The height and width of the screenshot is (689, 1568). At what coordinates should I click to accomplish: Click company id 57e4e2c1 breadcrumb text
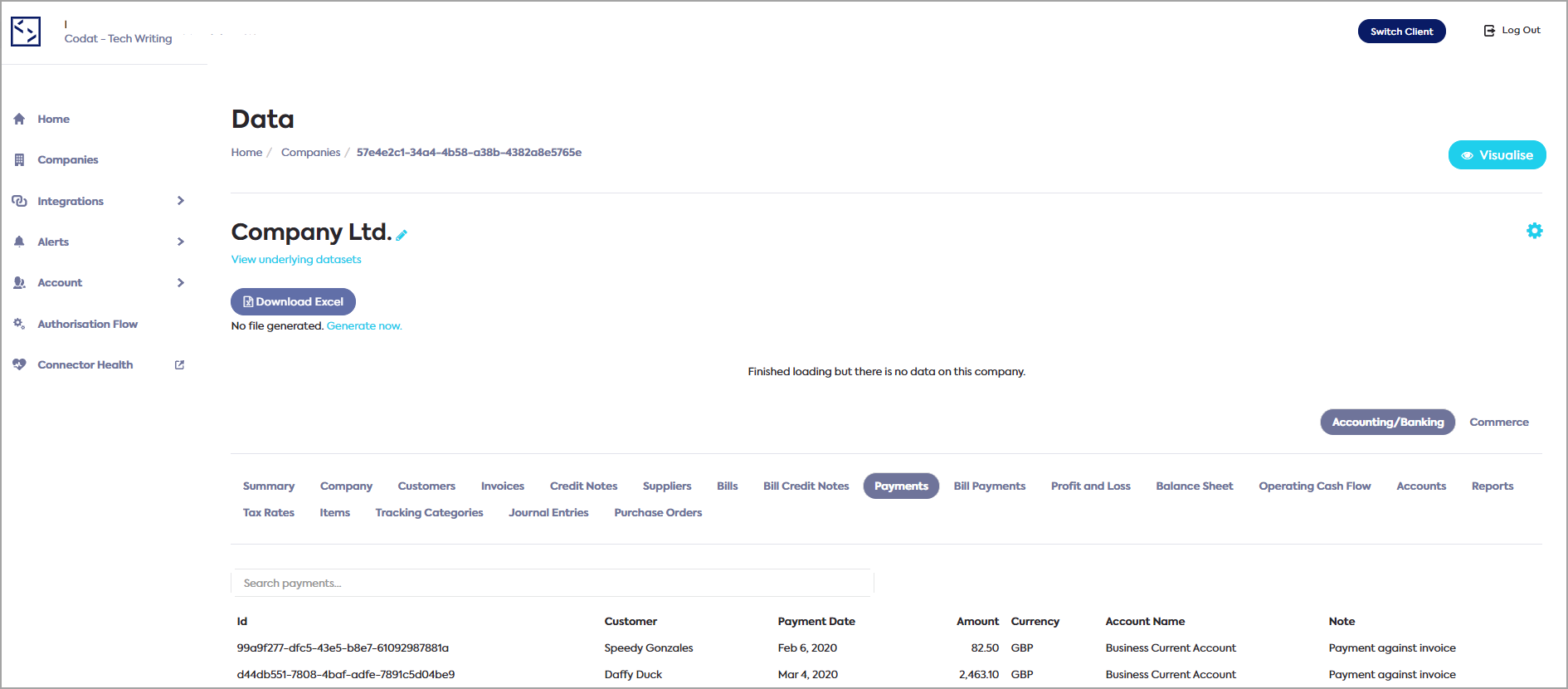469,152
